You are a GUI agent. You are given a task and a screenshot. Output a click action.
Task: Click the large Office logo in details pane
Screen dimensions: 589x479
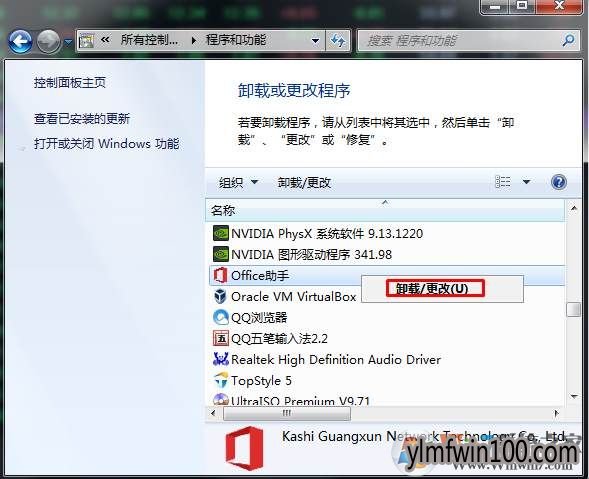click(244, 448)
